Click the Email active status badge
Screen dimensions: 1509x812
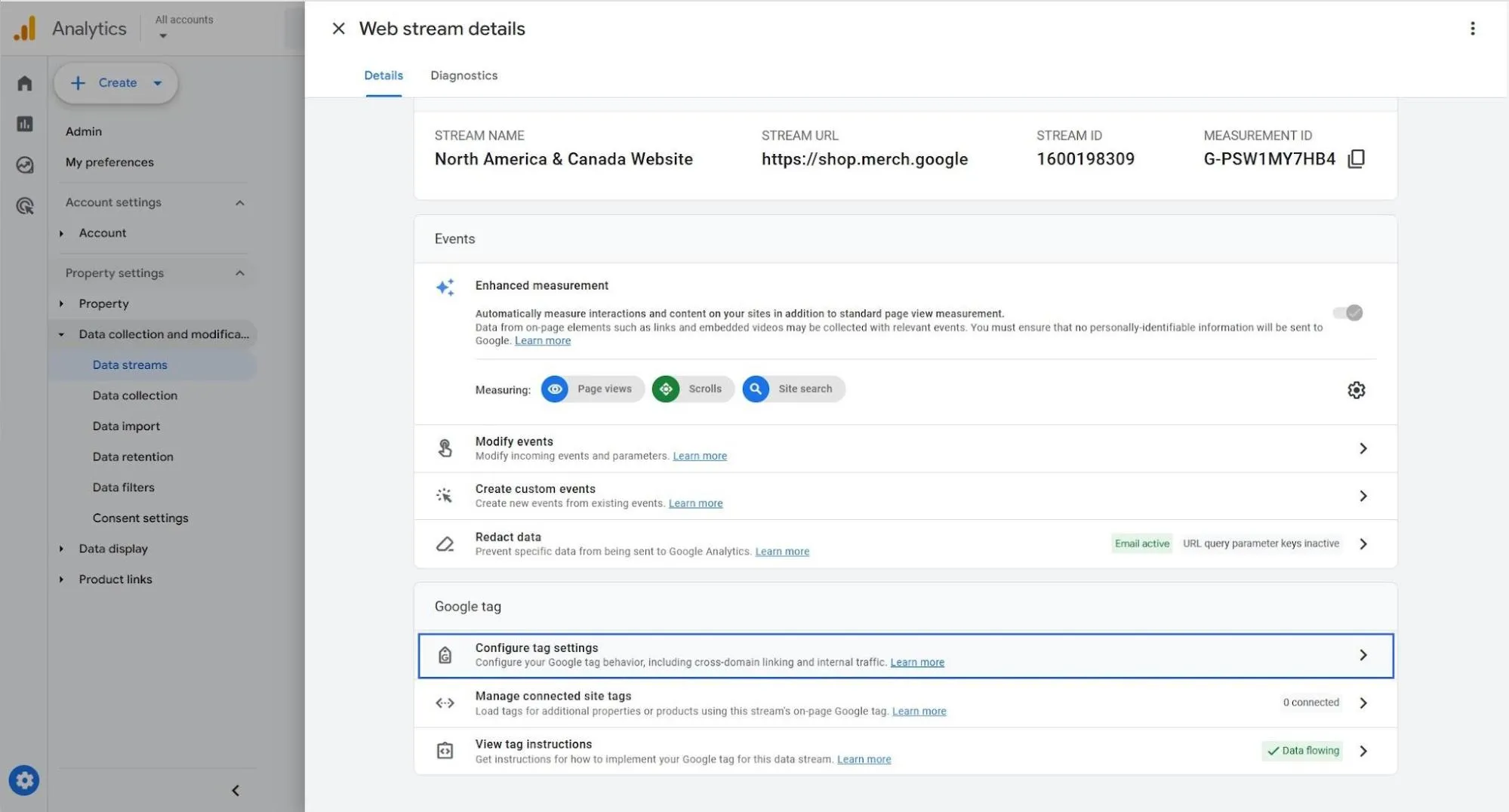click(x=1141, y=543)
